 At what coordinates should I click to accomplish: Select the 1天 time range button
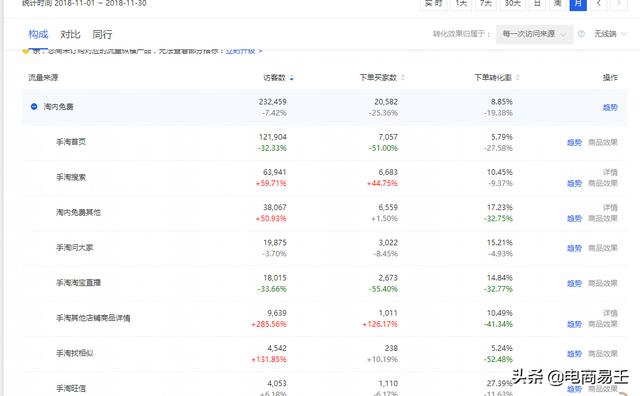tap(461, 4)
